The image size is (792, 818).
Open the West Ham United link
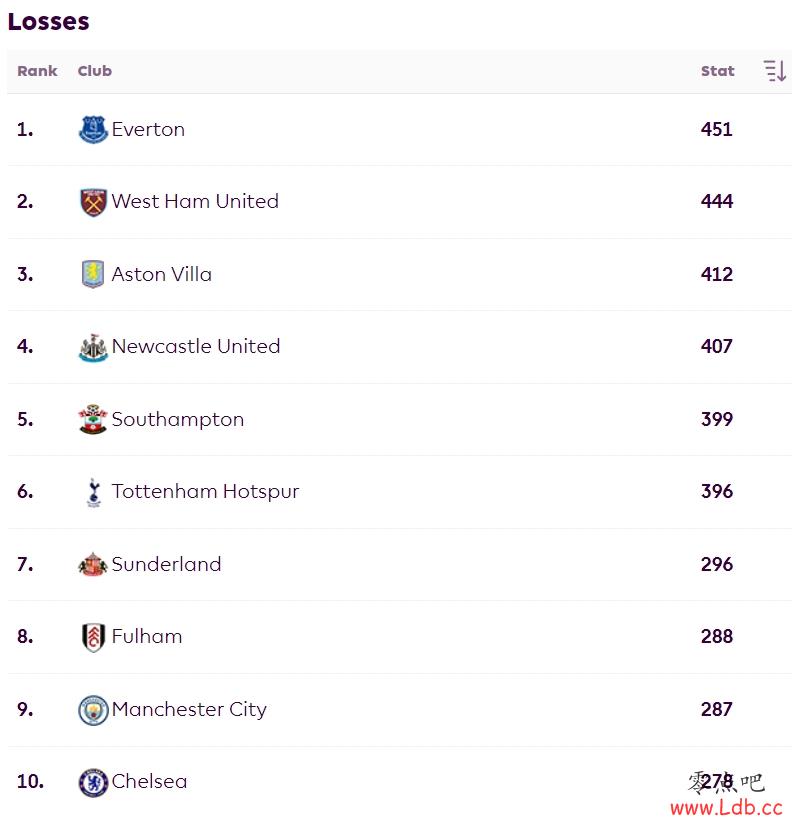point(195,201)
